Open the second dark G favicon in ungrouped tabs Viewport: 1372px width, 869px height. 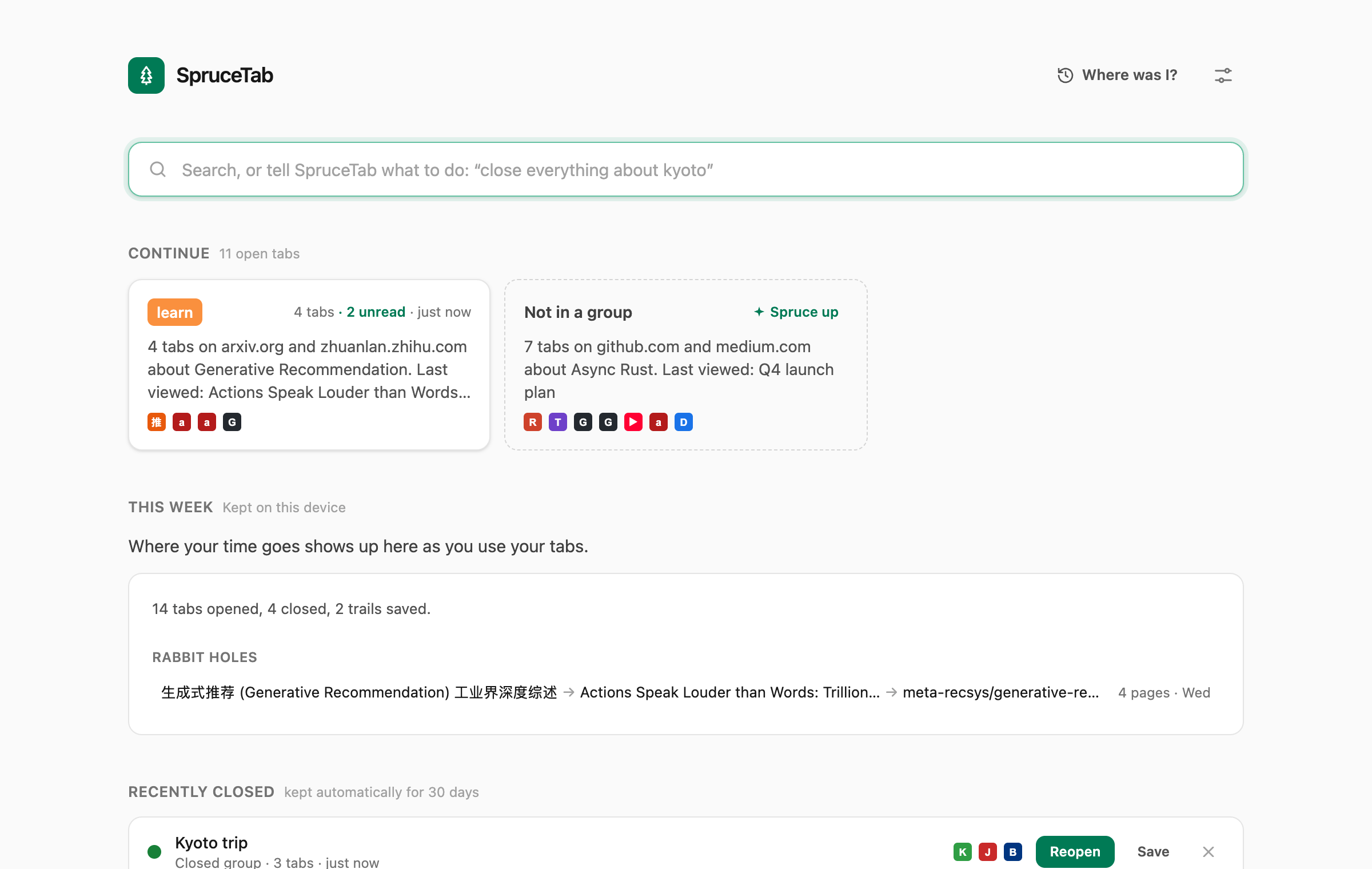608,422
